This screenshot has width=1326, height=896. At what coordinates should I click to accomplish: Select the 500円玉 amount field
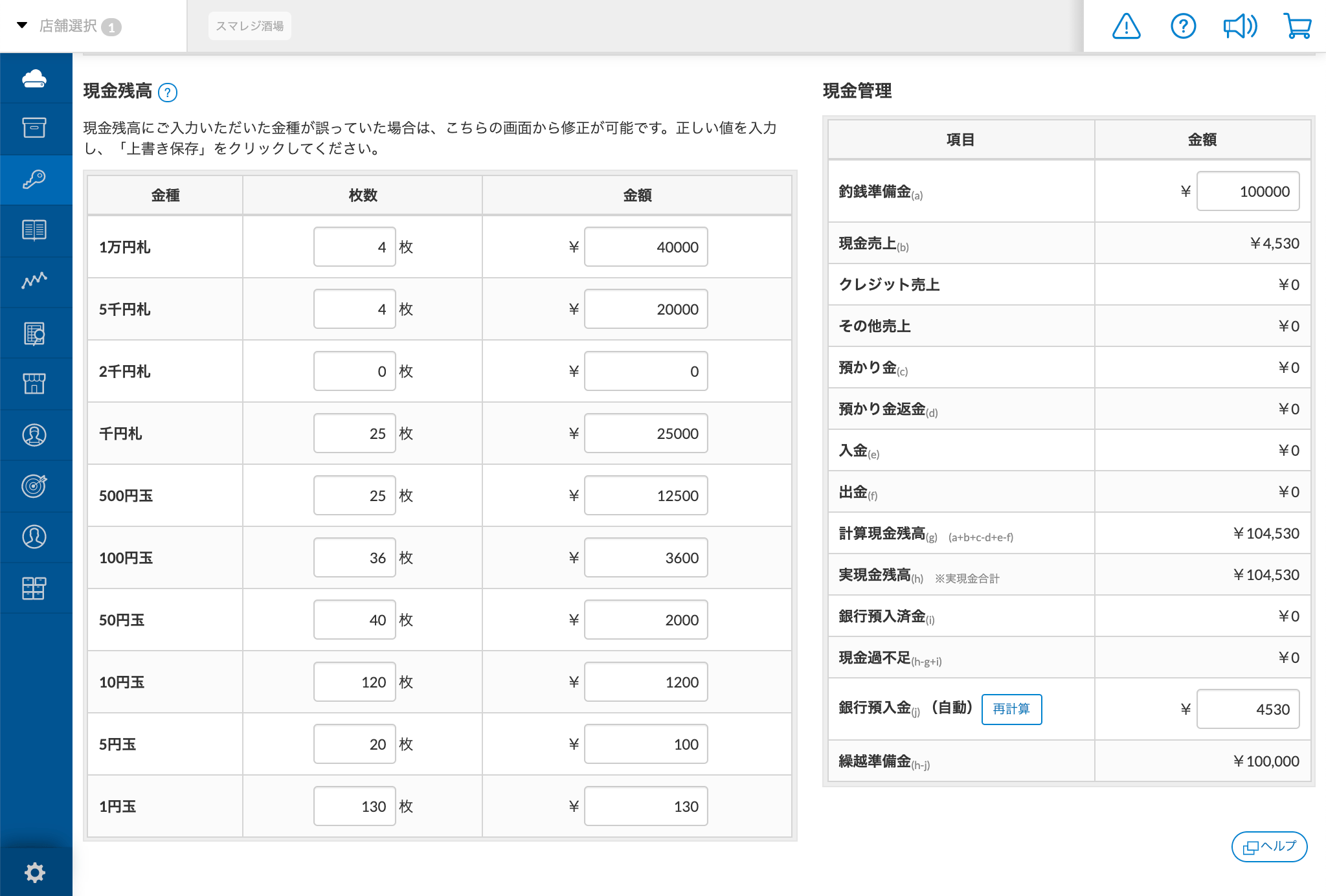tap(646, 495)
